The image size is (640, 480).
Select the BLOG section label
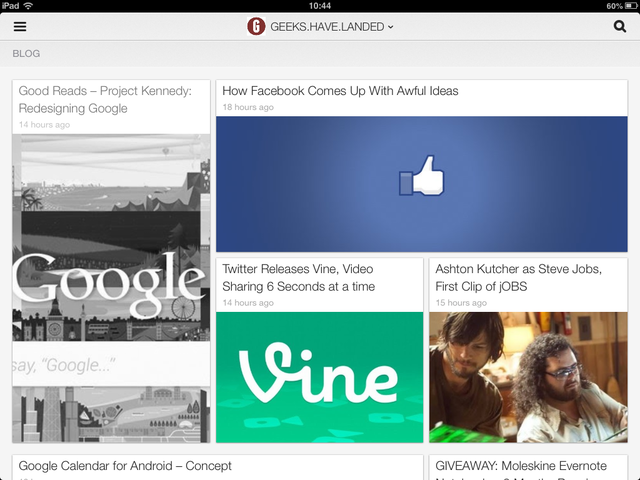click(26, 53)
